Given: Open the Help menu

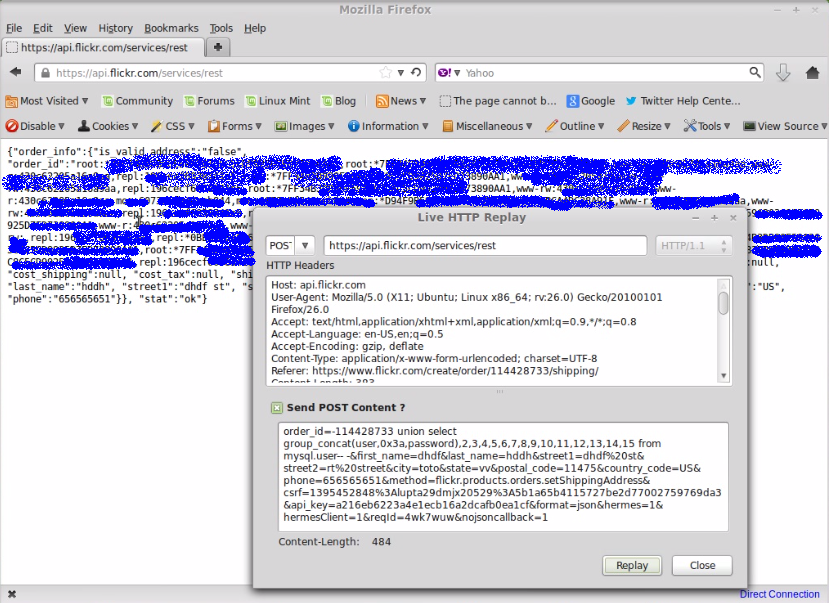Looking at the screenshot, I should click(x=255, y=28).
